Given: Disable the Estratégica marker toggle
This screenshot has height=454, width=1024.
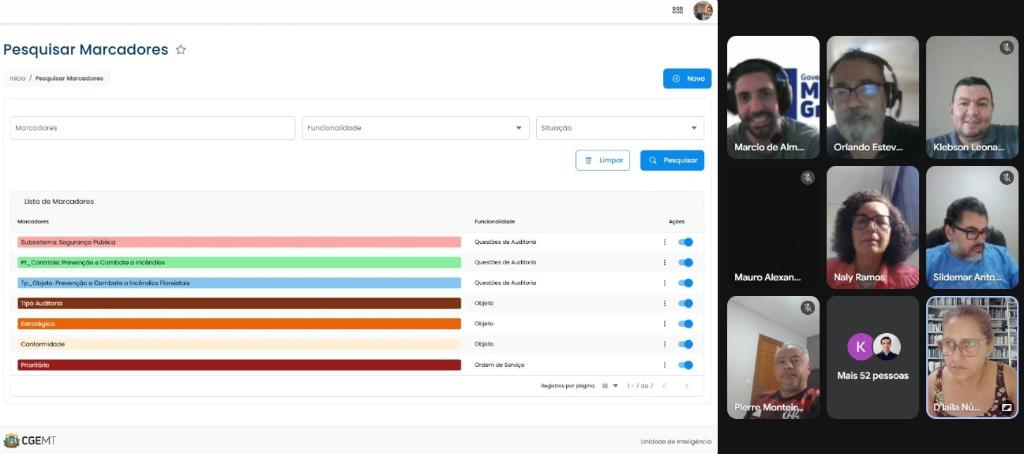Looking at the screenshot, I should [x=686, y=324].
